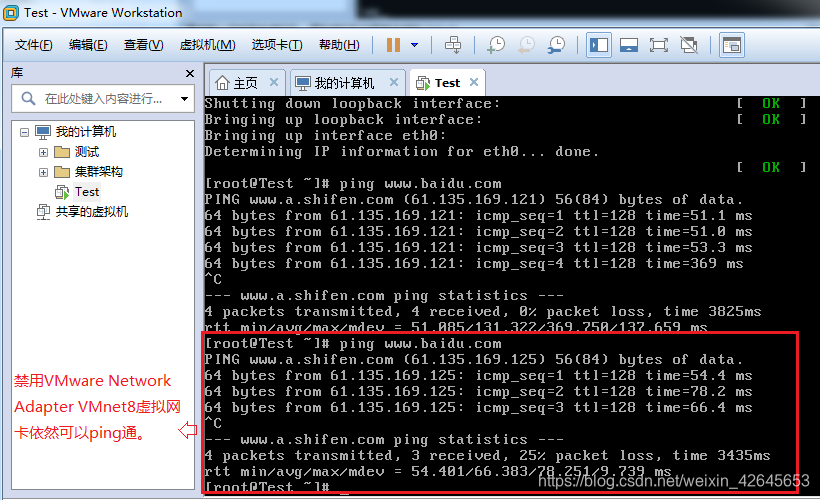
Task: Click the pause virtual machine icon
Action: (x=393, y=45)
